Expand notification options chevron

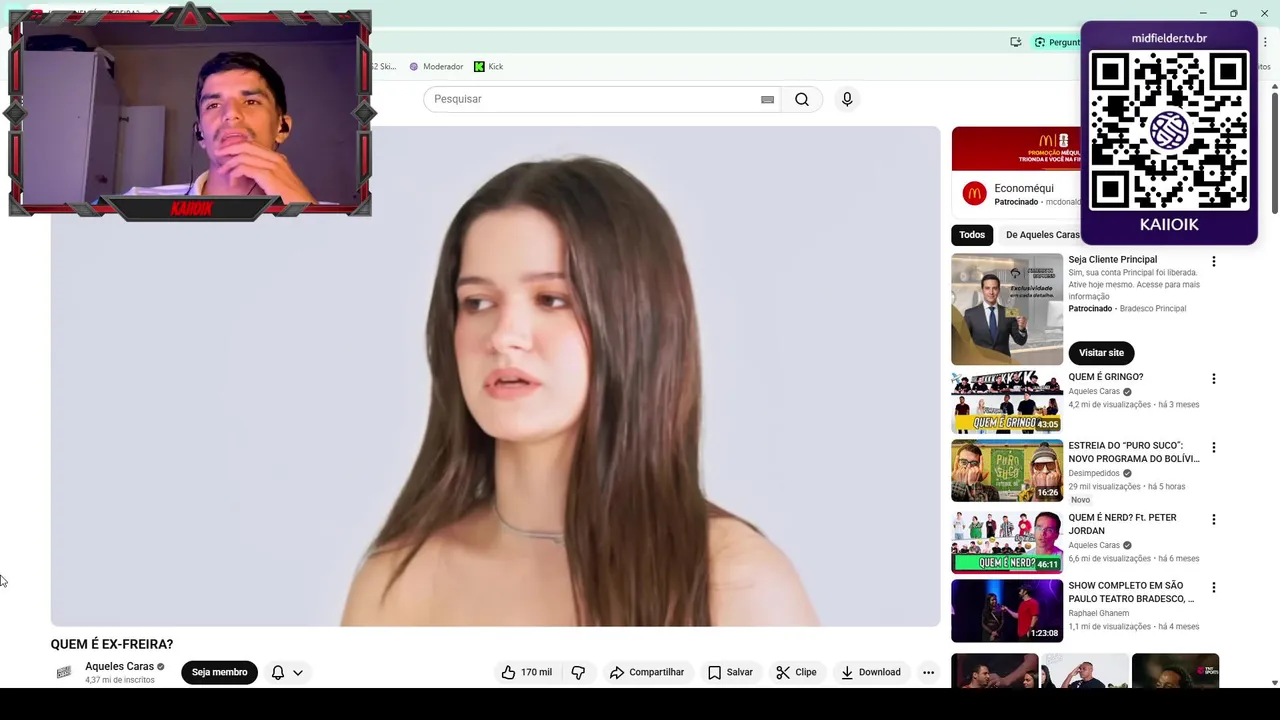pos(297,672)
